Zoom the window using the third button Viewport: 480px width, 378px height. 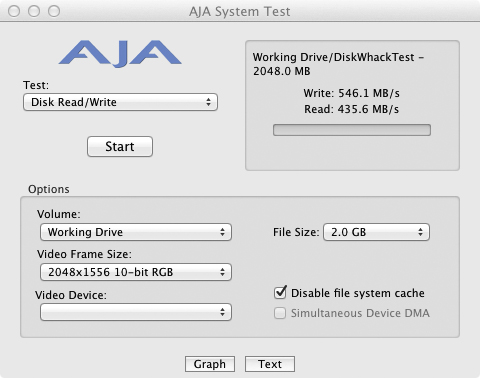54,11
